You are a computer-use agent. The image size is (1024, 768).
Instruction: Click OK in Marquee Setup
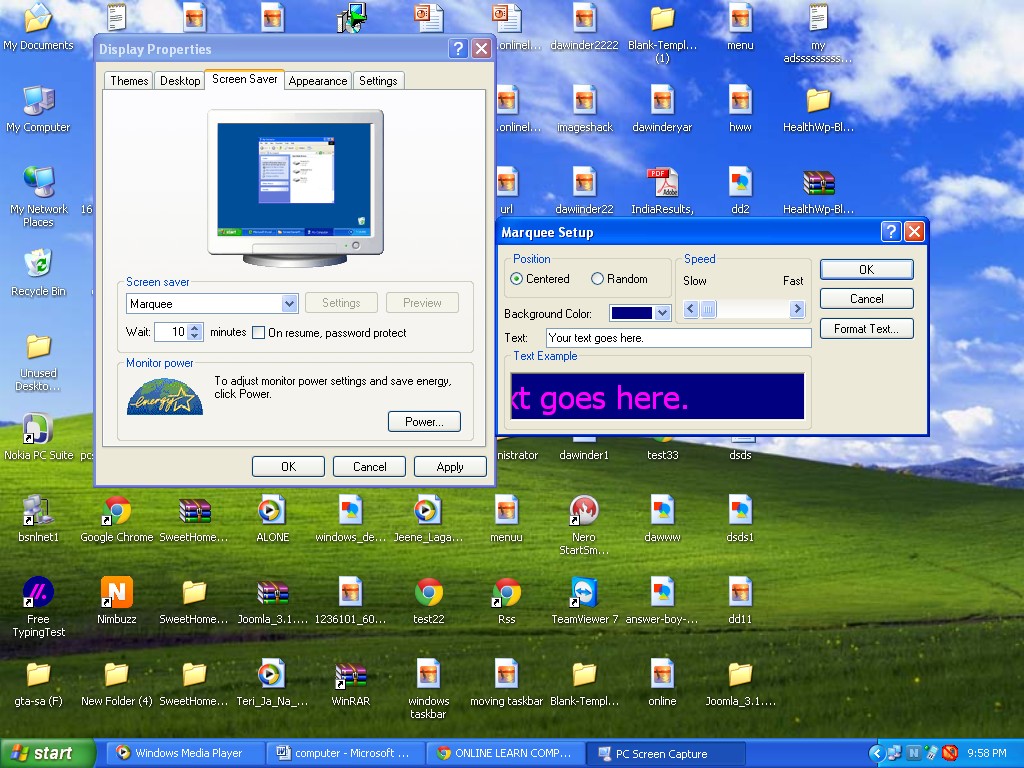tap(866, 270)
